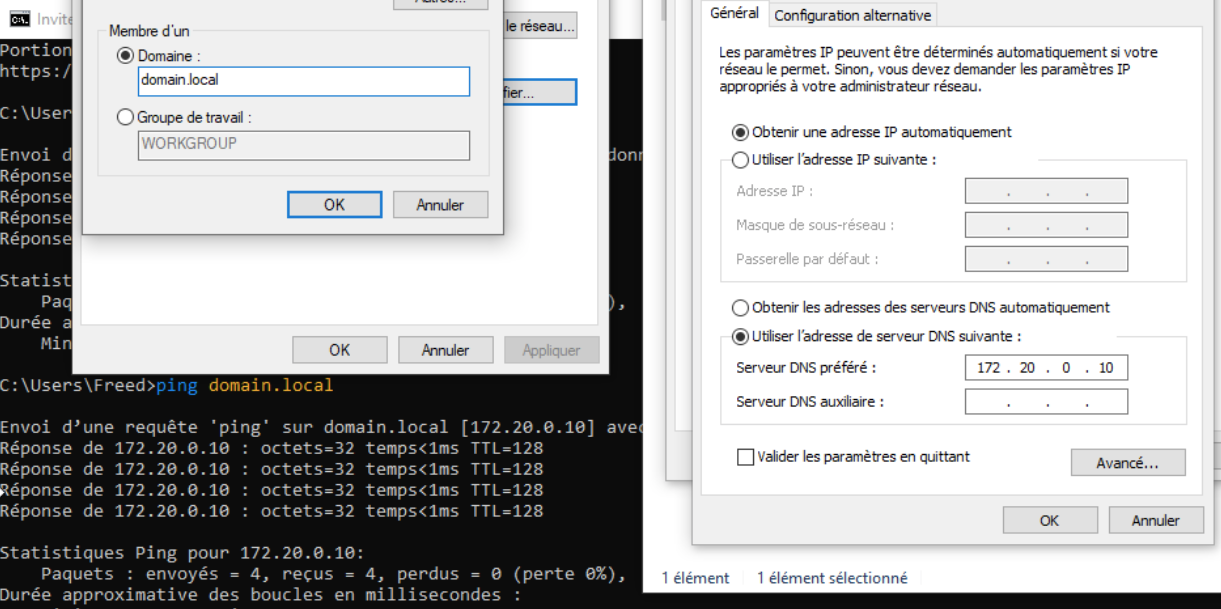Switch to the Général tab
The height and width of the screenshot is (609, 1221).
click(x=734, y=14)
